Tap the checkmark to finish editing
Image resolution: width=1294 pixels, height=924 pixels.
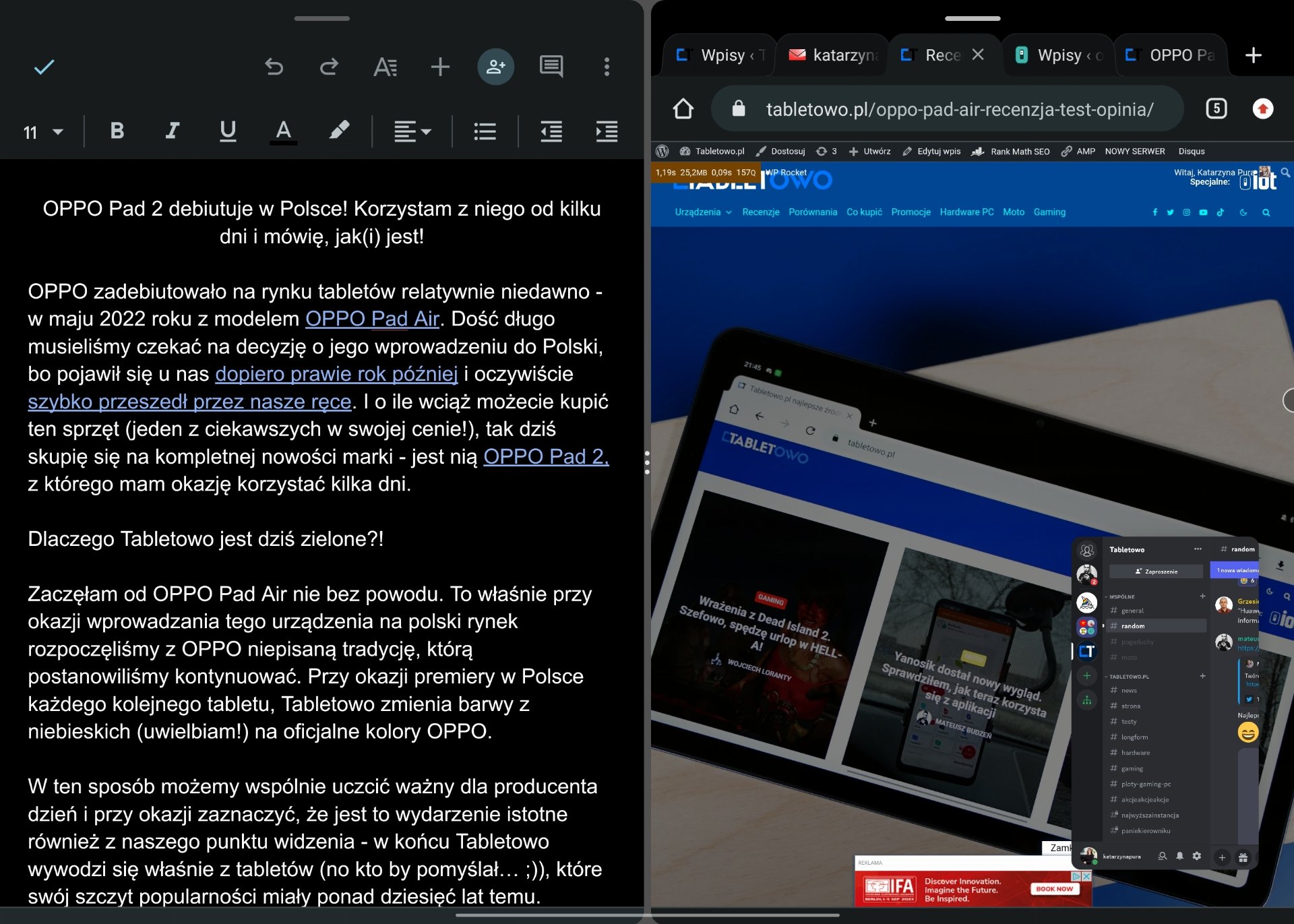[44, 67]
